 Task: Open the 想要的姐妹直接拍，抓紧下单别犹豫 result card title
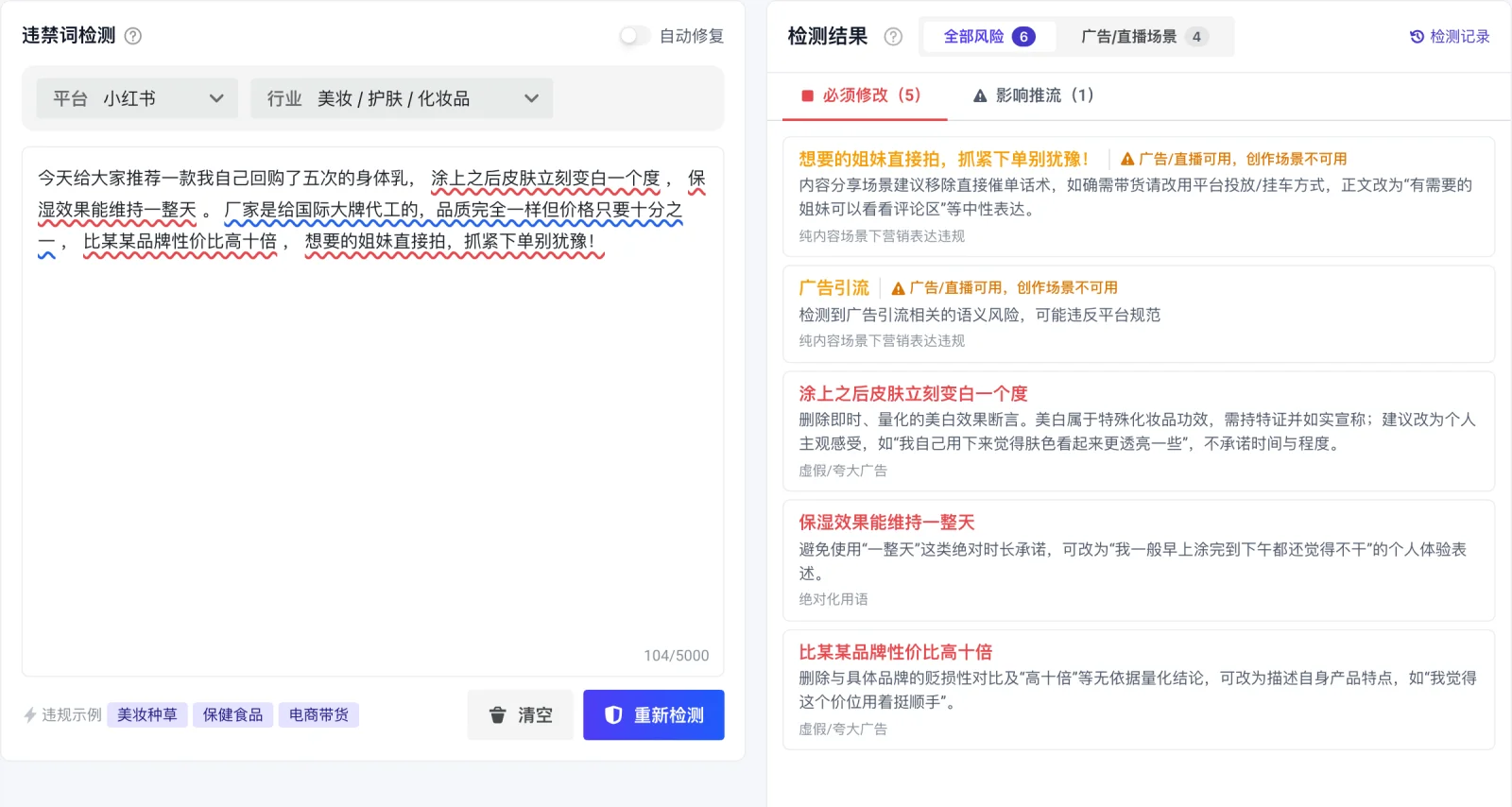tap(943, 159)
